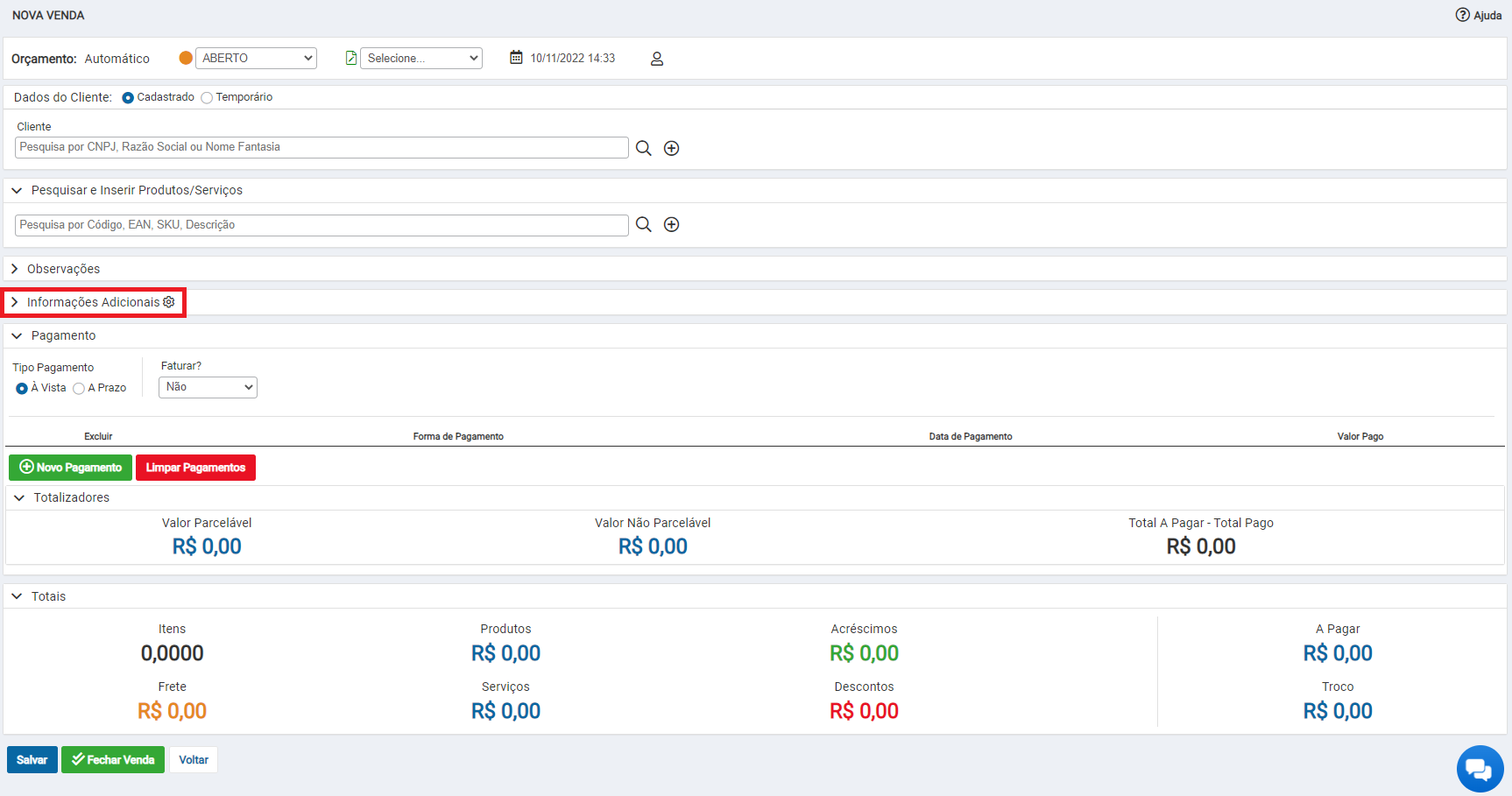Open Informações Adicionais gear settings
The width and height of the screenshot is (1512, 796).
(x=169, y=302)
